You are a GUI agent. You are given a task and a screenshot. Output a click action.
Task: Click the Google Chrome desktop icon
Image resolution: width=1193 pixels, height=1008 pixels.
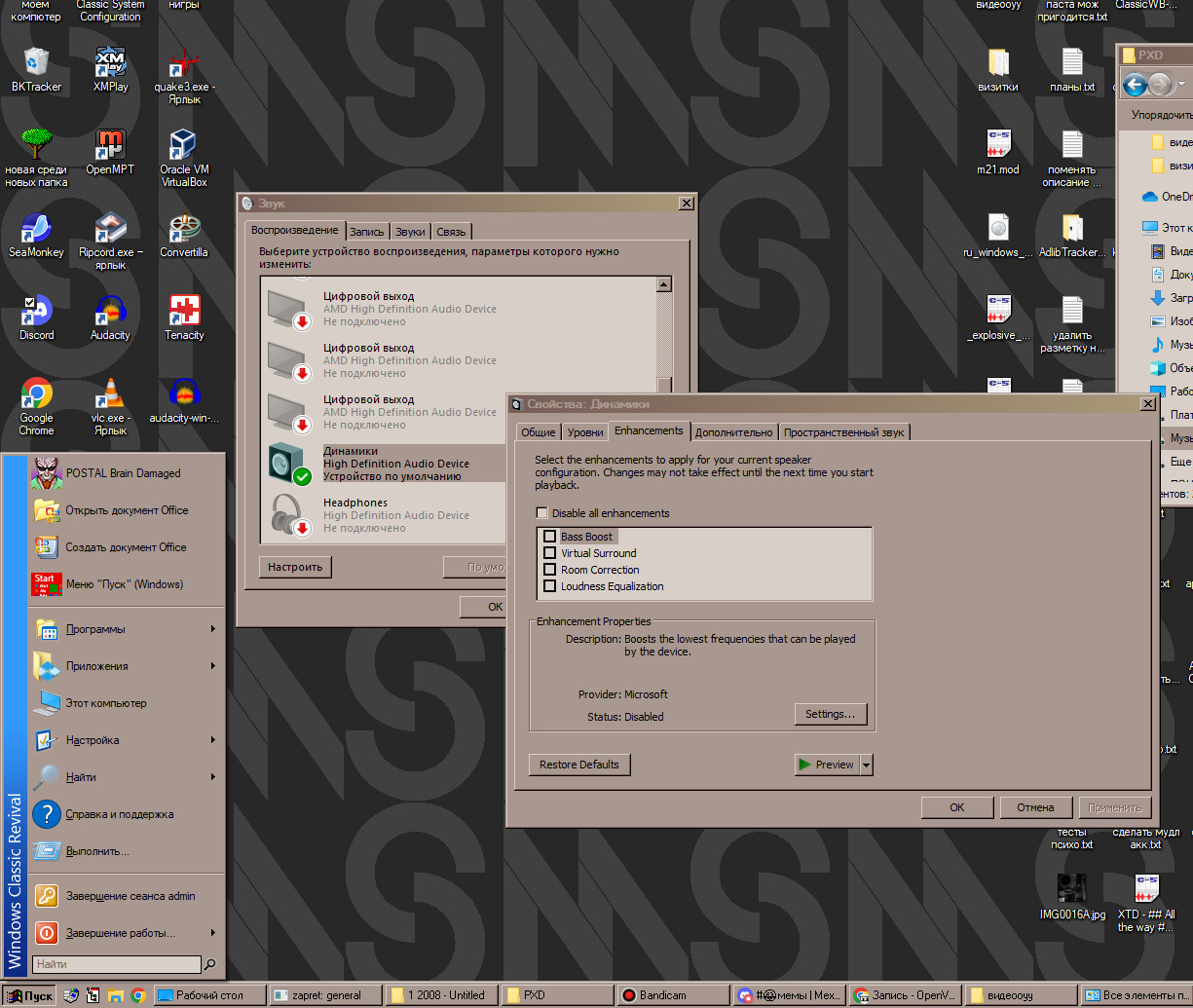point(37,395)
